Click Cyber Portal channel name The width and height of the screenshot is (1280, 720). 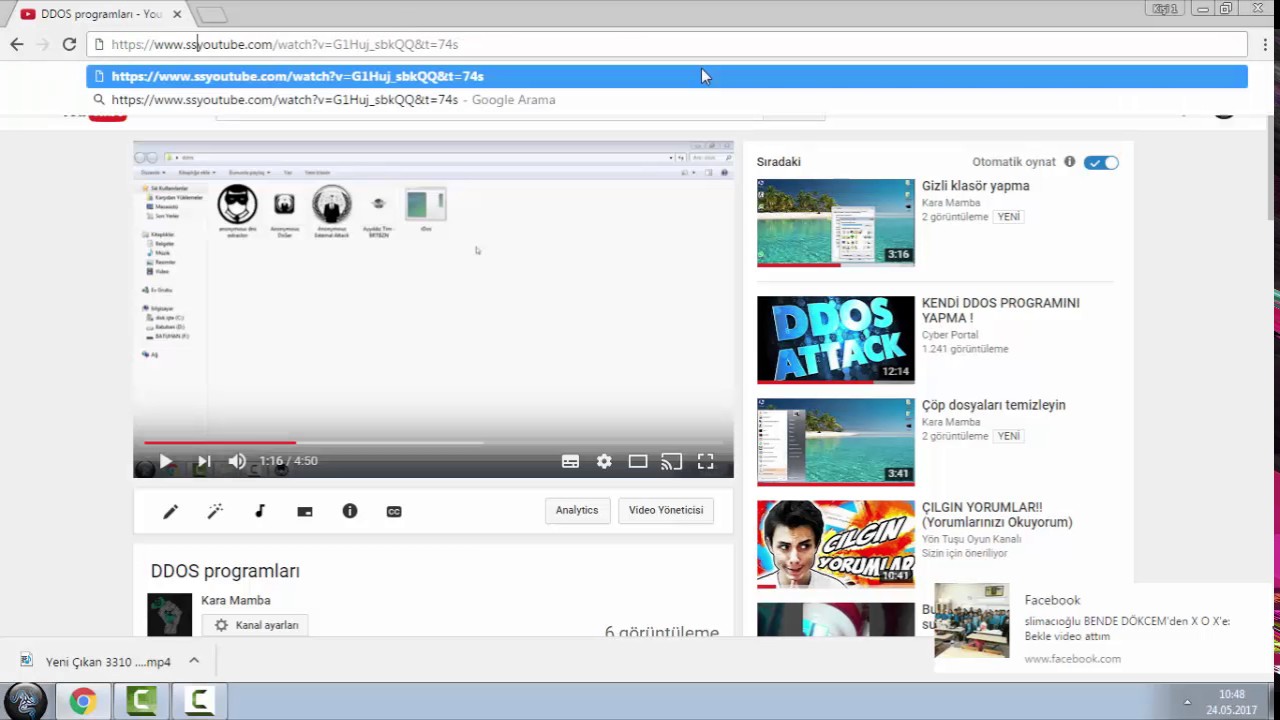point(950,335)
